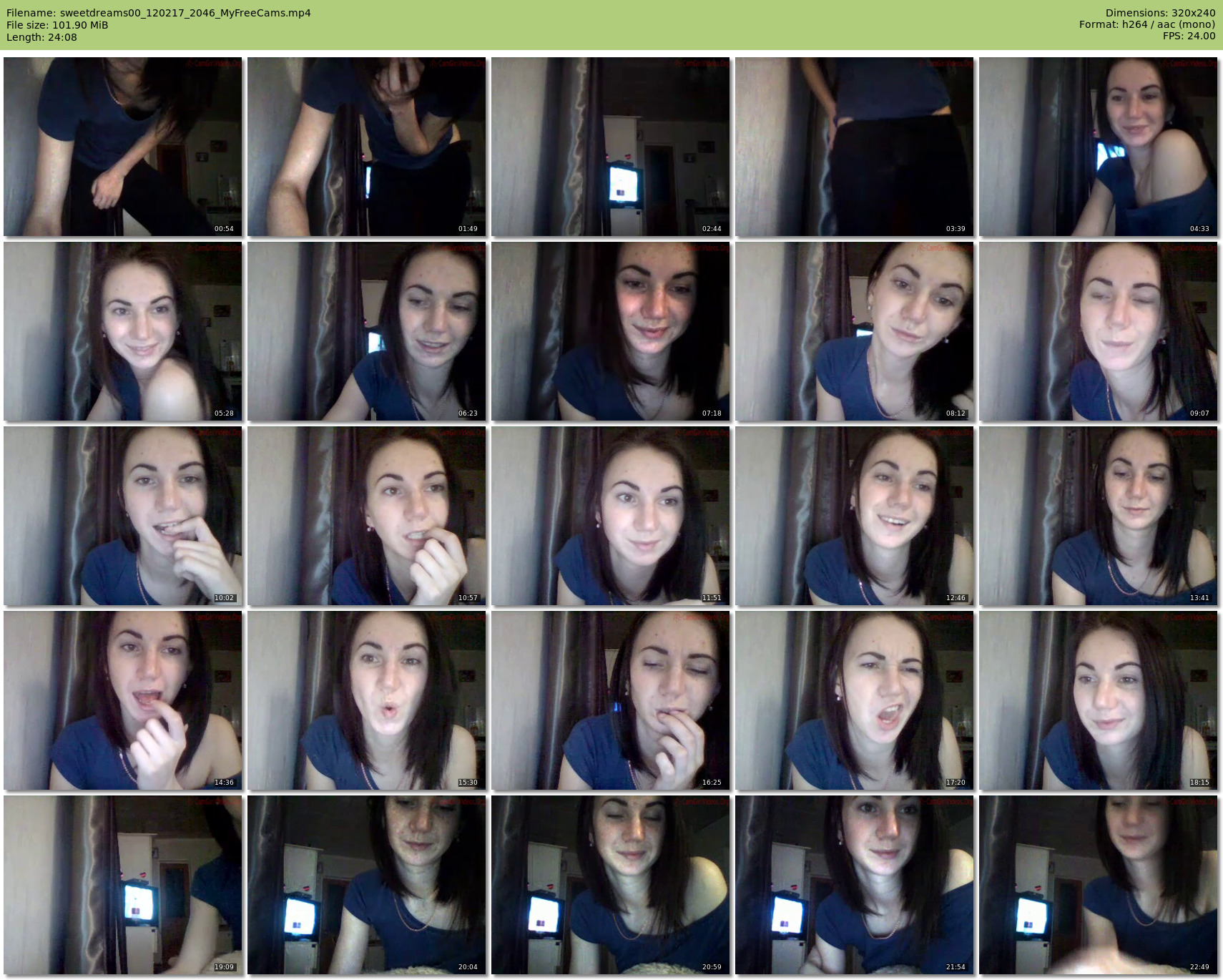Select the thumbnail timestamped 09:07
1223x980 pixels.
1098,331
